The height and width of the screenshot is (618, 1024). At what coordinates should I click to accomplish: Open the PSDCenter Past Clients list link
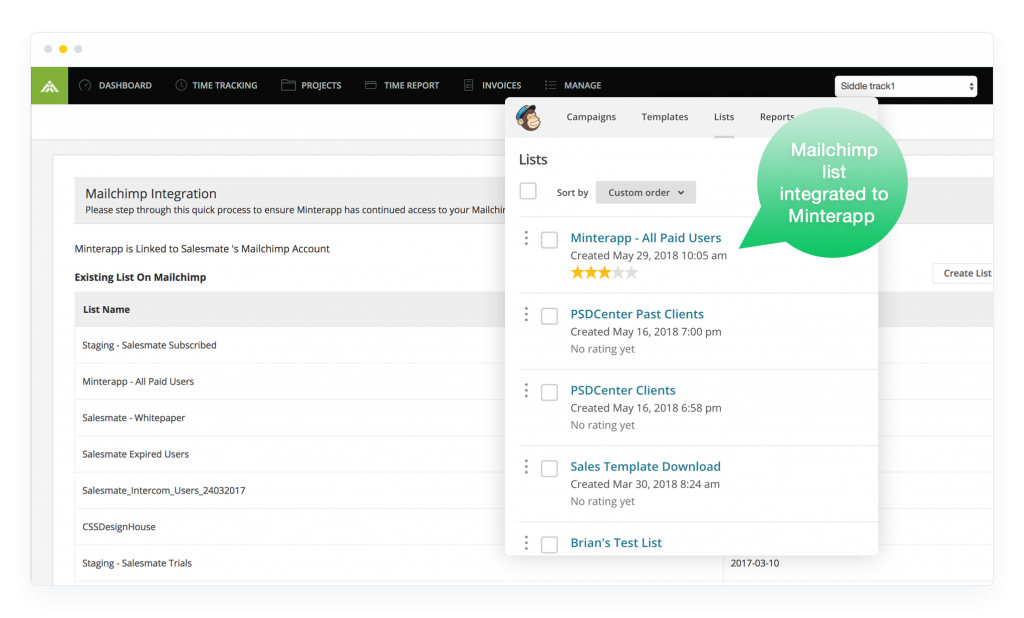click(x=637, y=314)
